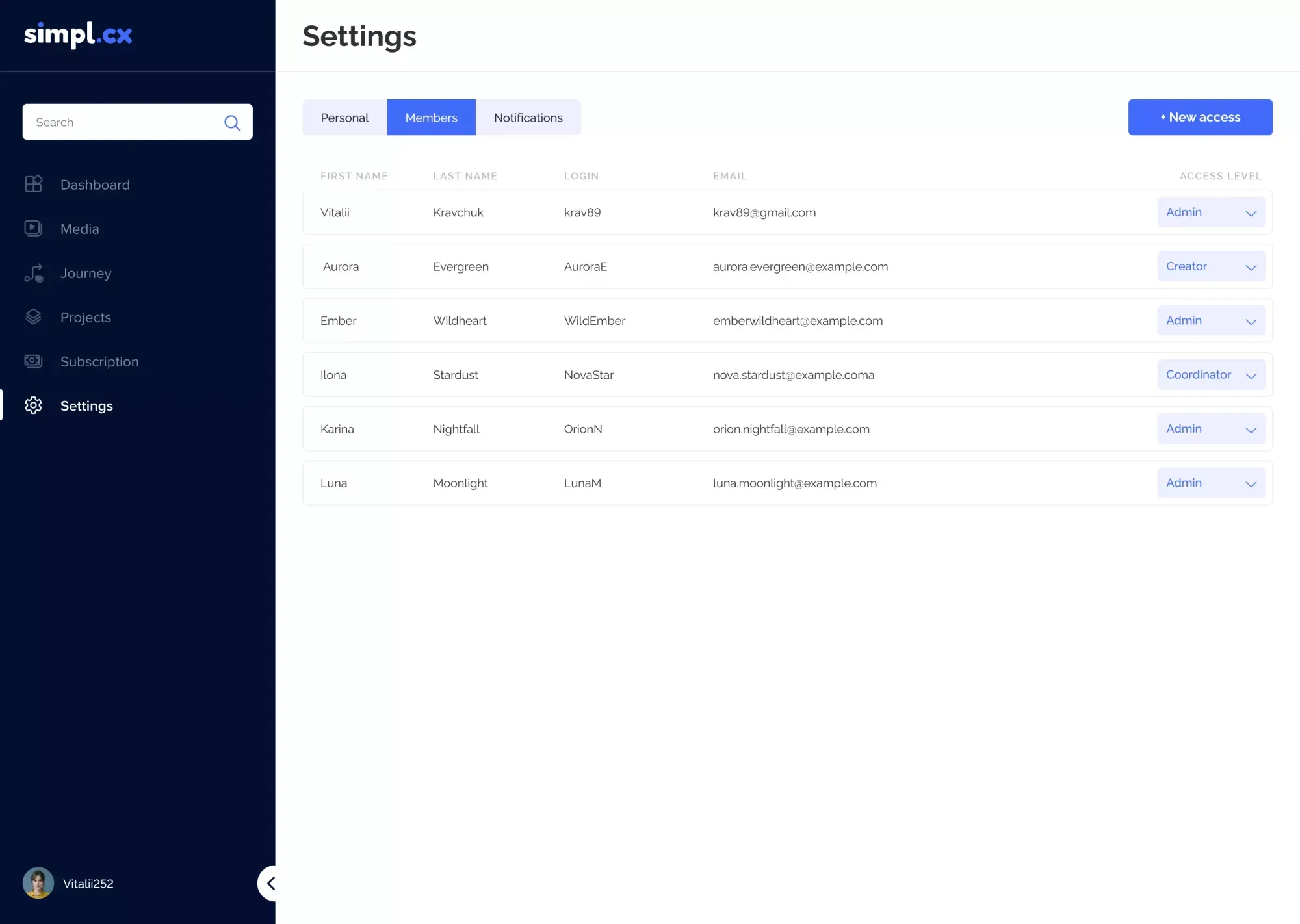Collapse the sidebar with the chevron button
Screen dimensions: 1300x924
(271, 883)
